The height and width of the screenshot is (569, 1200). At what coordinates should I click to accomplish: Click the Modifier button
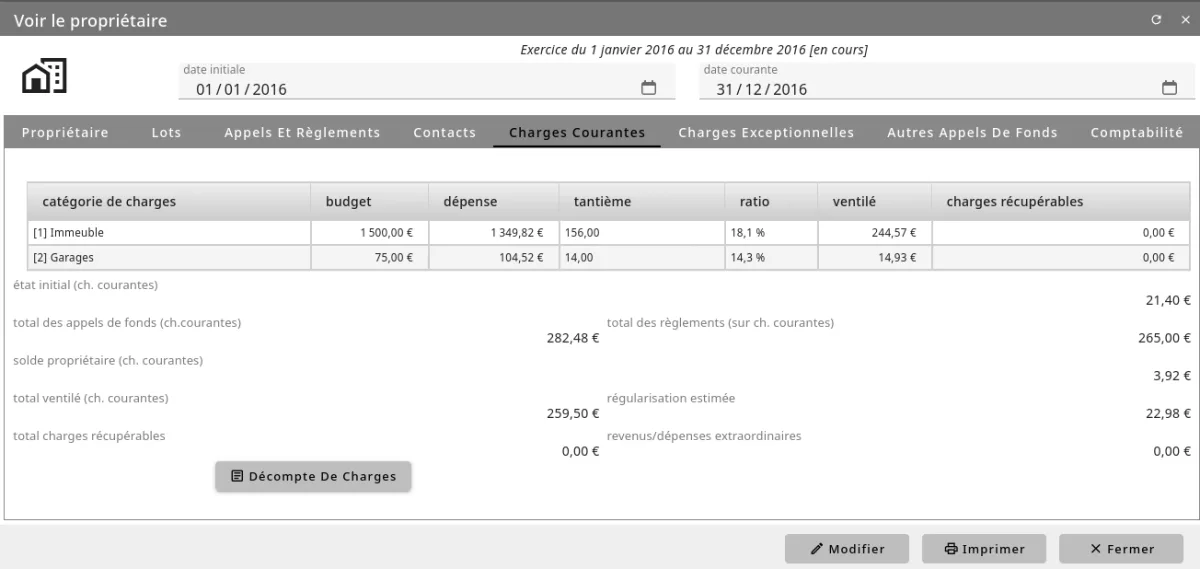848,549
